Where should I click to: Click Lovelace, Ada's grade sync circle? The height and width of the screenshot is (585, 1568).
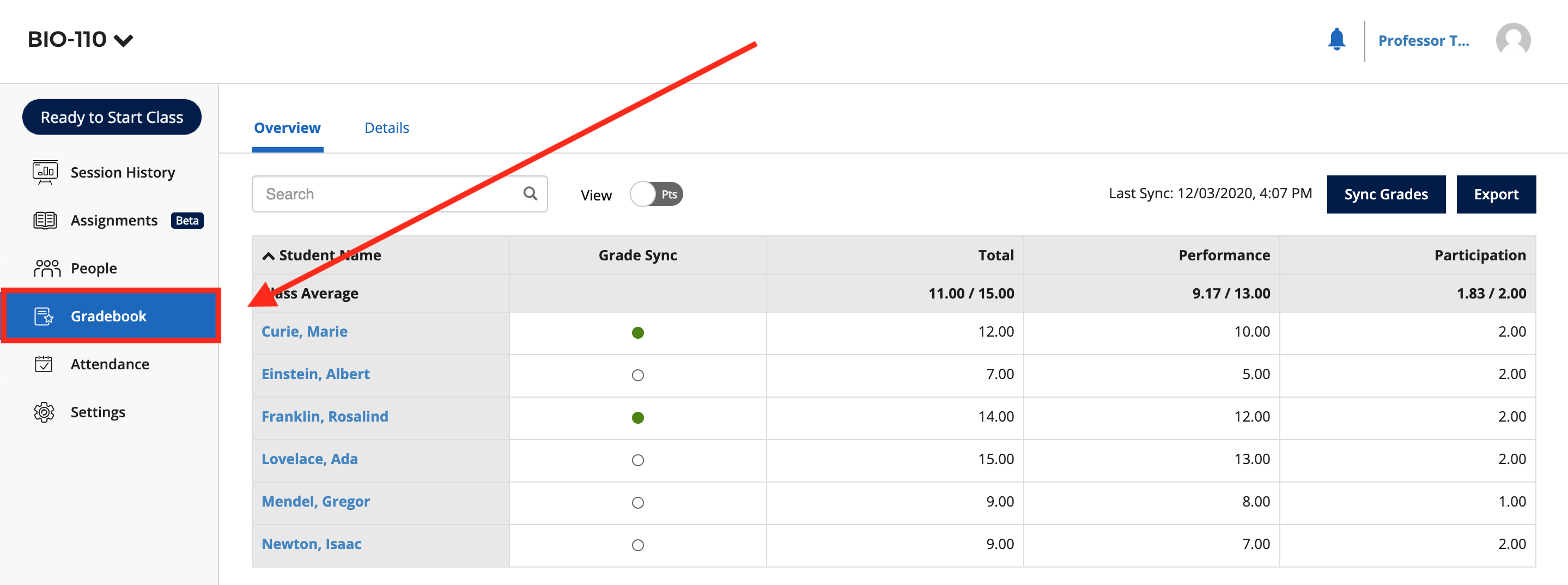[637, 460]
